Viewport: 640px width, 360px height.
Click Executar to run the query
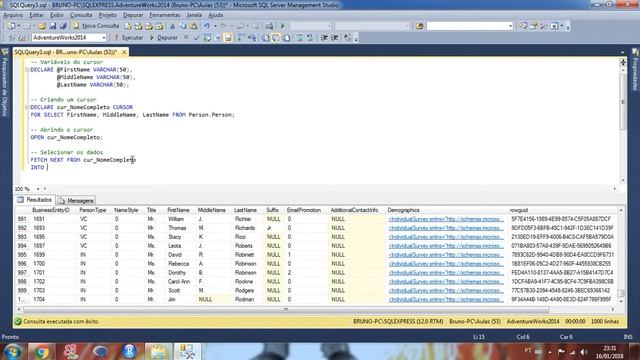129,38
